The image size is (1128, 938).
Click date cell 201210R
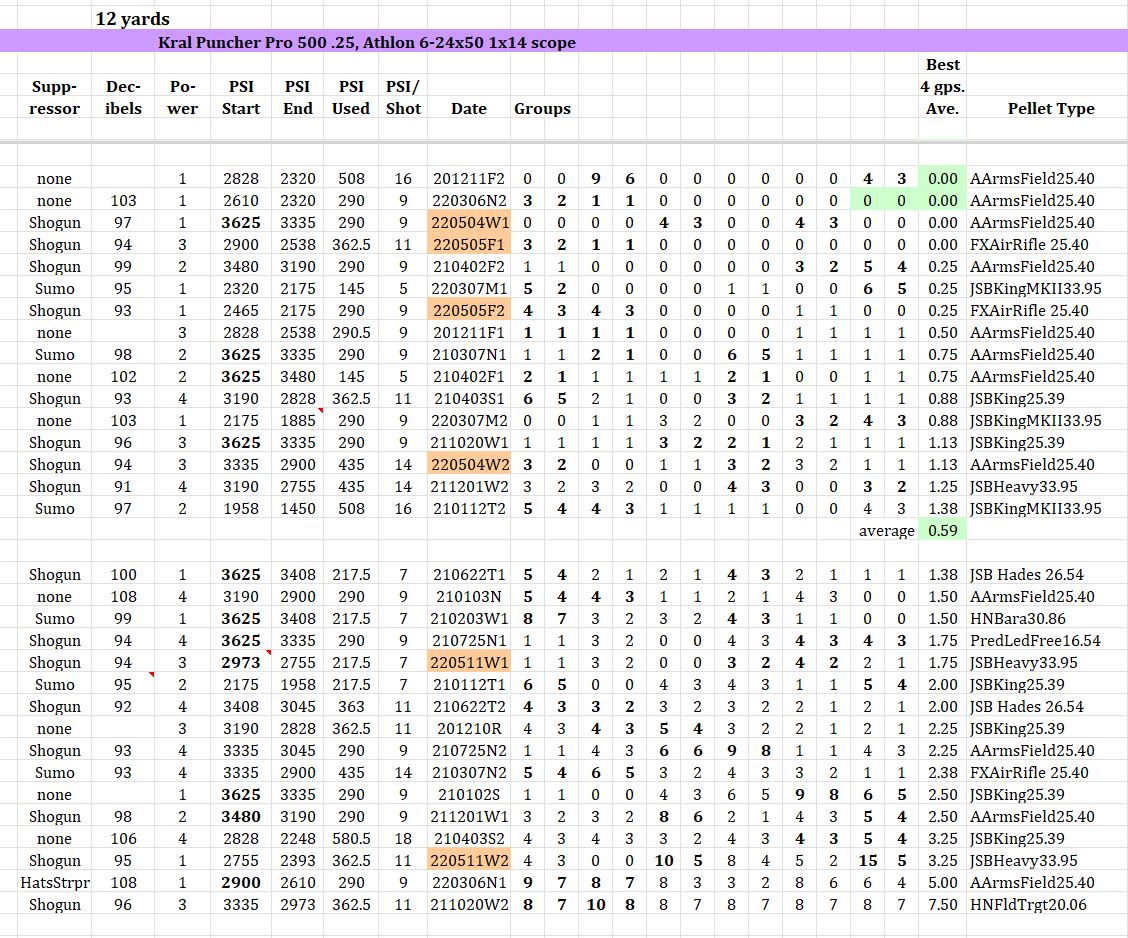(469, 729)
